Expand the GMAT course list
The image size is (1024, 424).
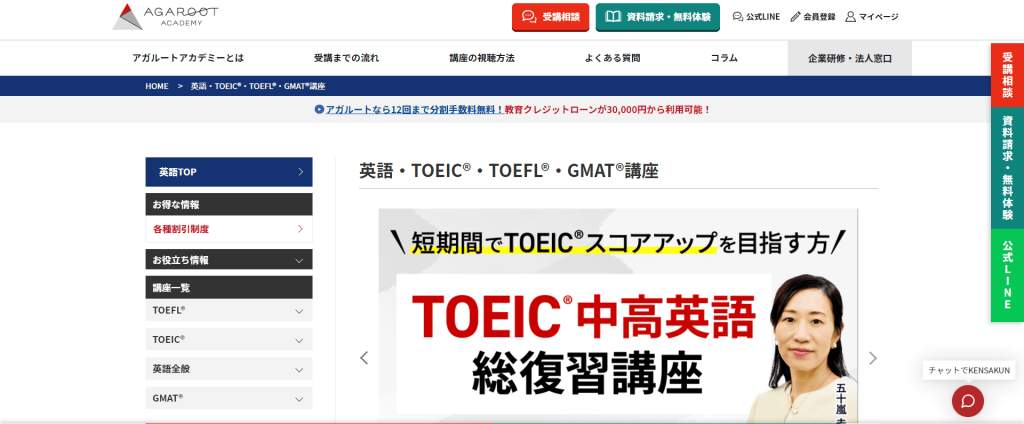[x=229, y=398]
